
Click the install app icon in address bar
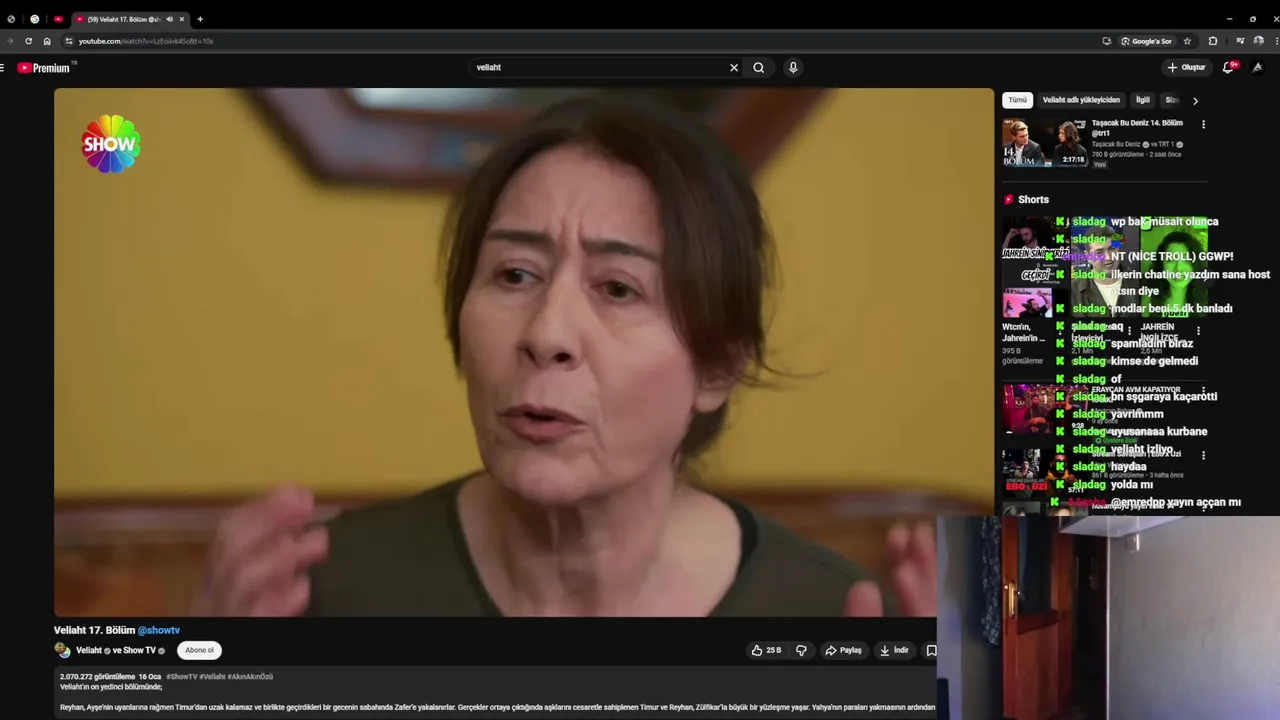[1106, 41]
